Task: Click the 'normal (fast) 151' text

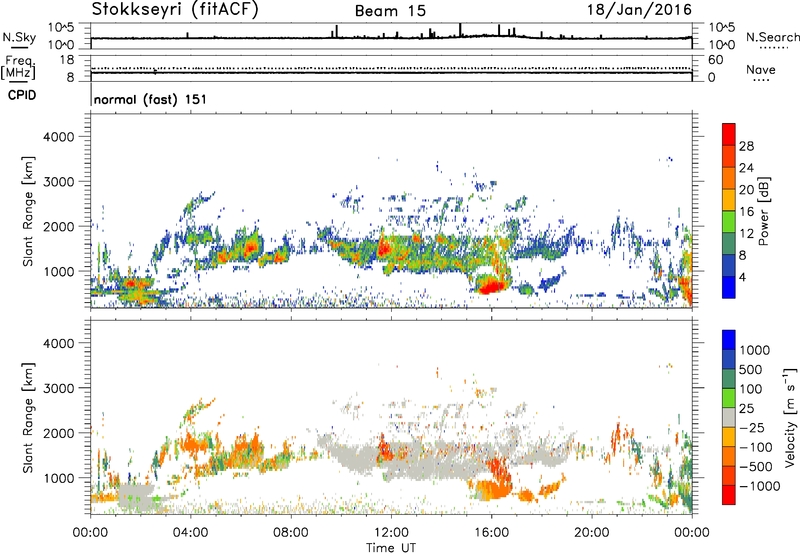Action: pos(151,99)
